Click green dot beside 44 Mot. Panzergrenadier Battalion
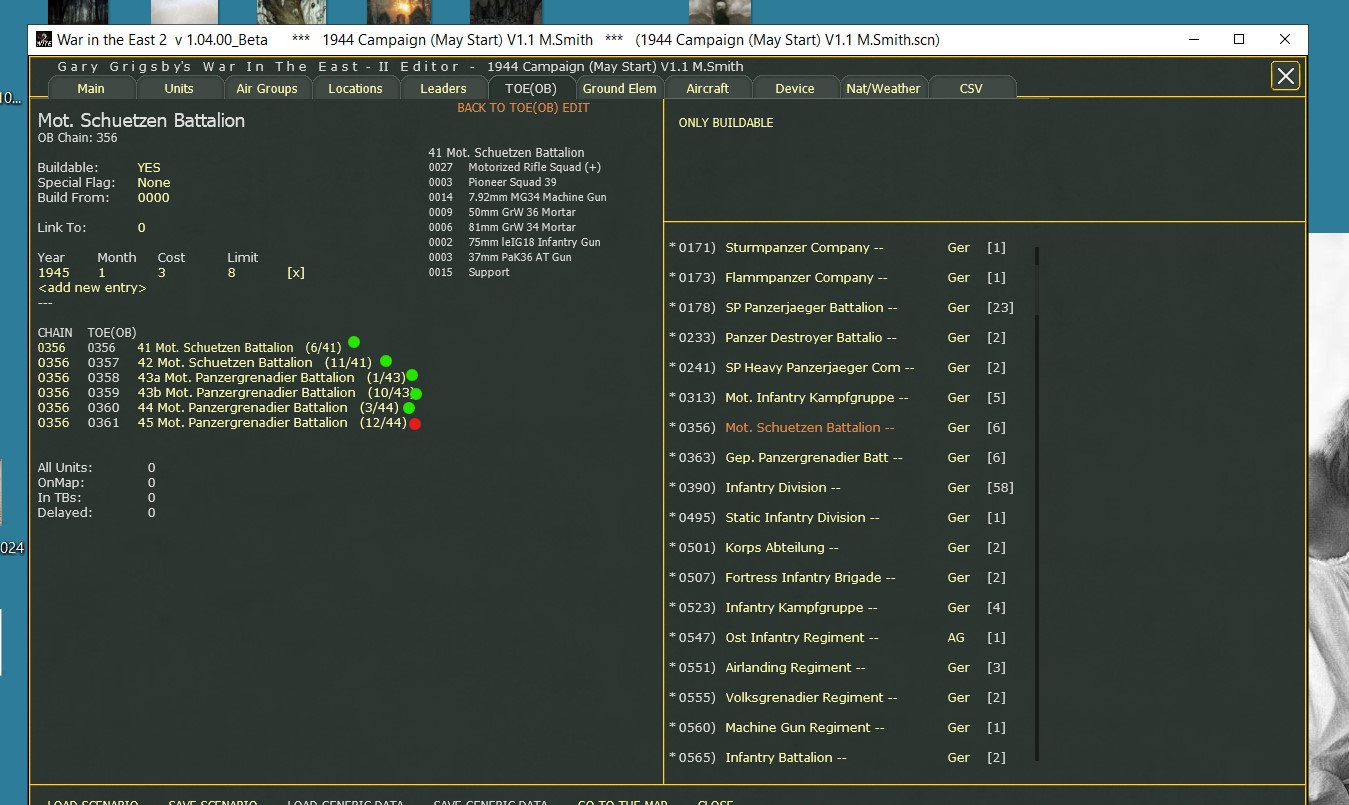Screen dimensions: 1349x805 coord(409,408)
